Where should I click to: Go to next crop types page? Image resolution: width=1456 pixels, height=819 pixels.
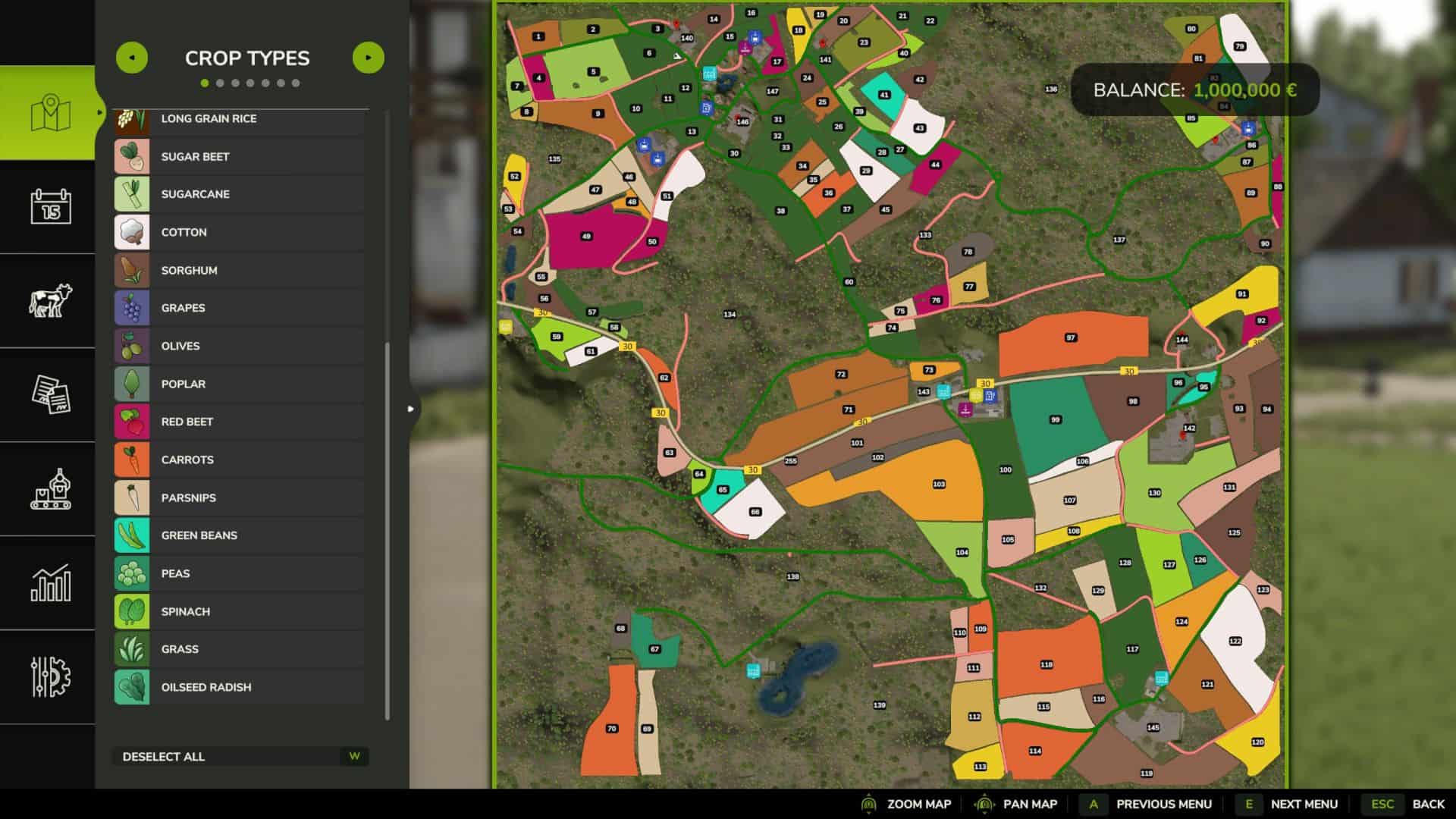click(369, 58)
